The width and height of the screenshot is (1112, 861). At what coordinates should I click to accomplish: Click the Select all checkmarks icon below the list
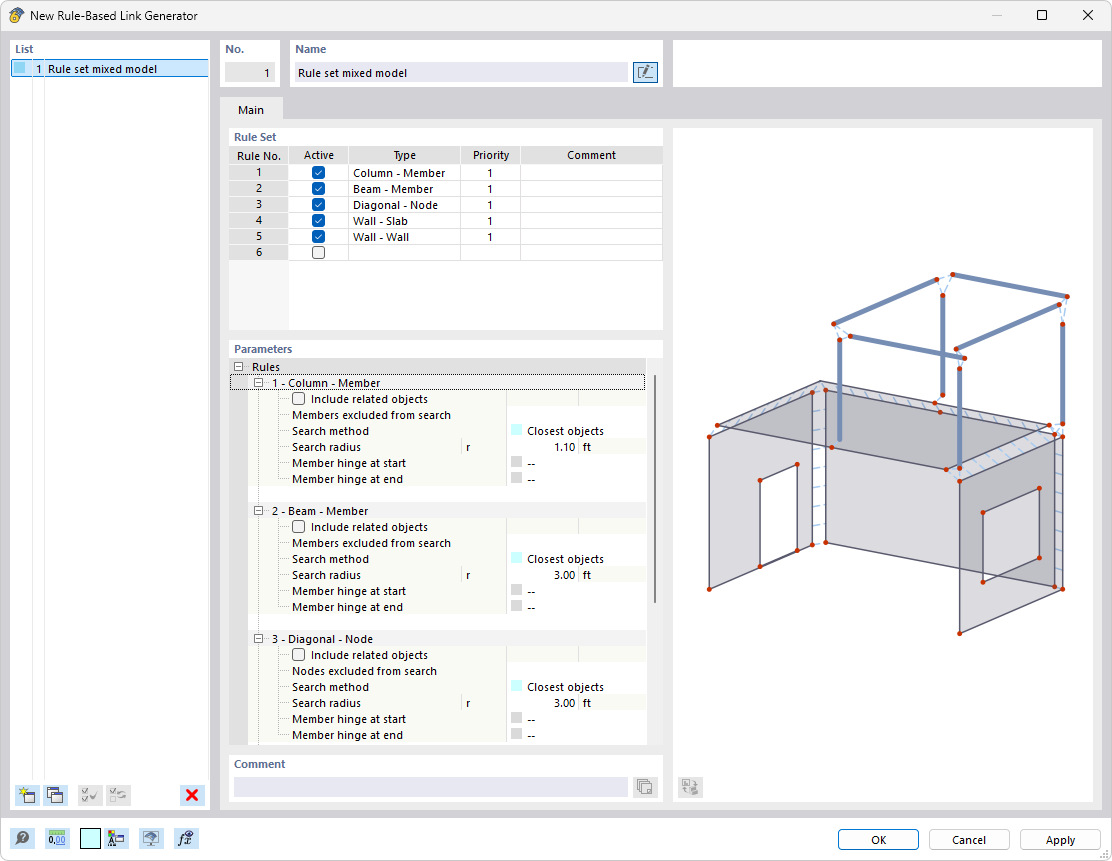click(90, 795)
